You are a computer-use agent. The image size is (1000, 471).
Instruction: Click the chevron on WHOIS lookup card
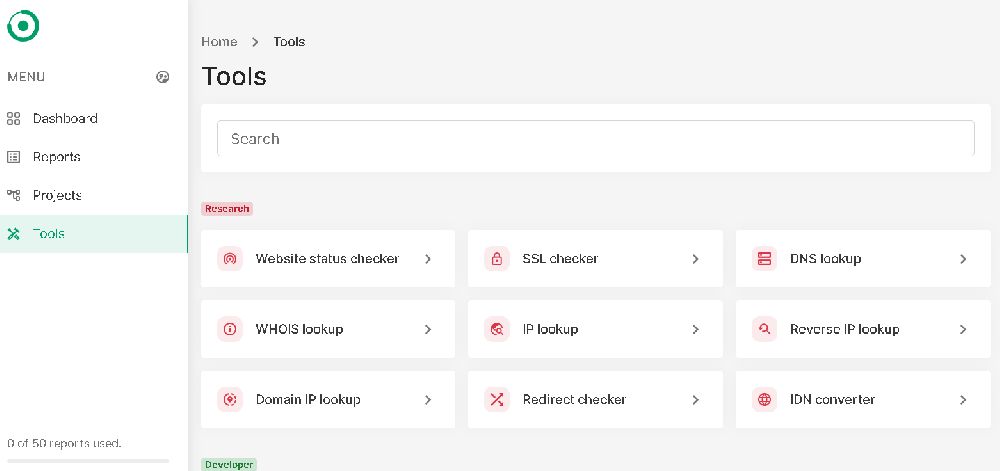[428, 329]
